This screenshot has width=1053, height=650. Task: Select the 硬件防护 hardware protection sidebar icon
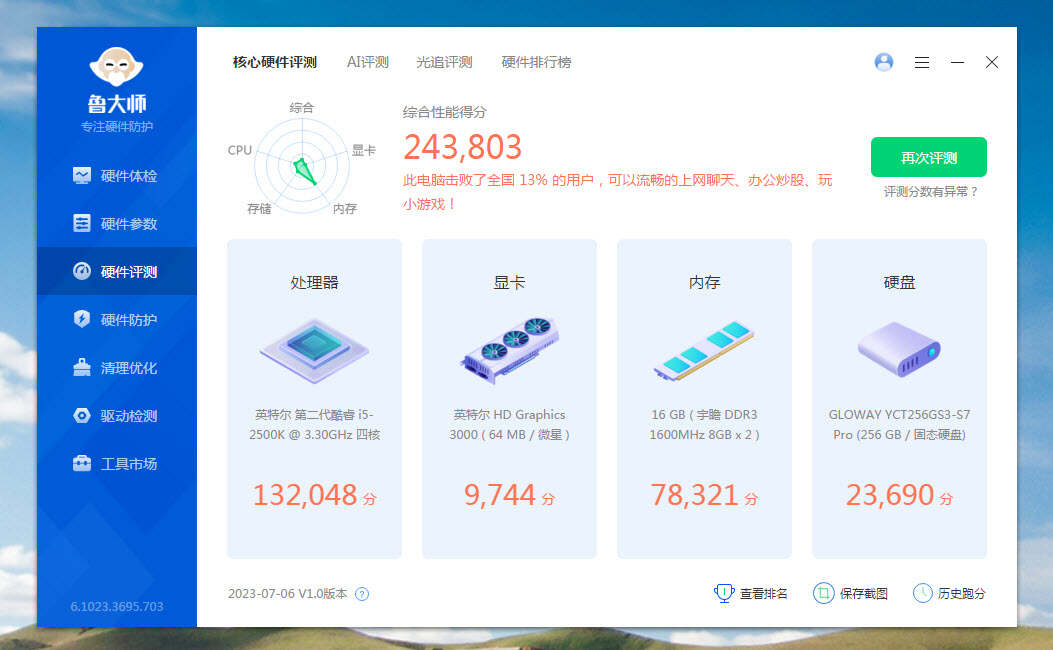116,319
